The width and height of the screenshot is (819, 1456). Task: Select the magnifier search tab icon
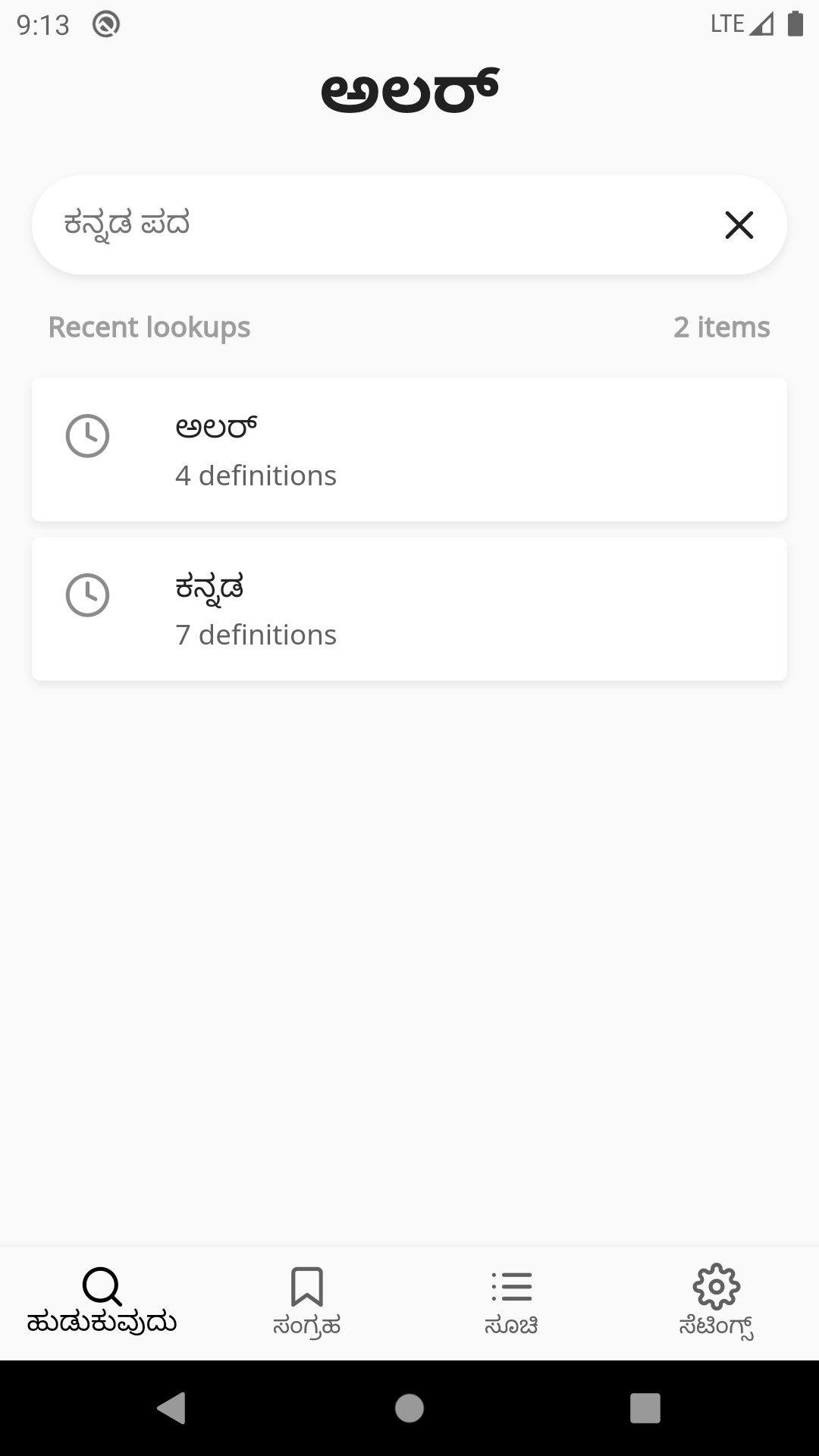click(x=102, y=1287)
